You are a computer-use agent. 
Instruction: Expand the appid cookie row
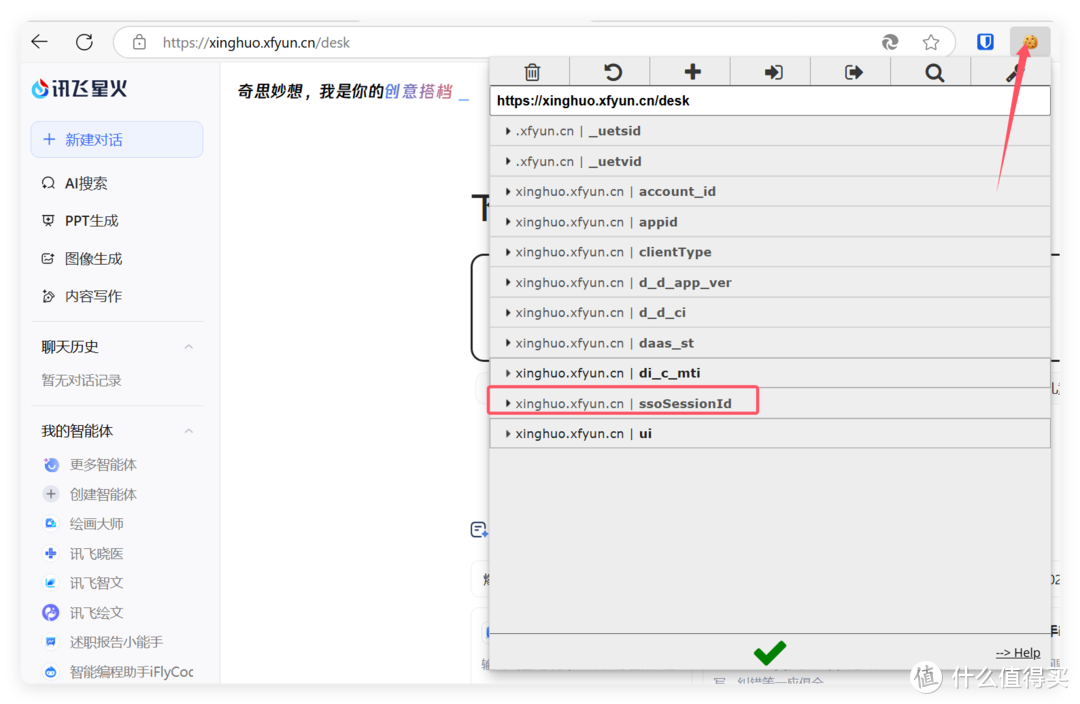pyautogui.click(x=769, y=222)
